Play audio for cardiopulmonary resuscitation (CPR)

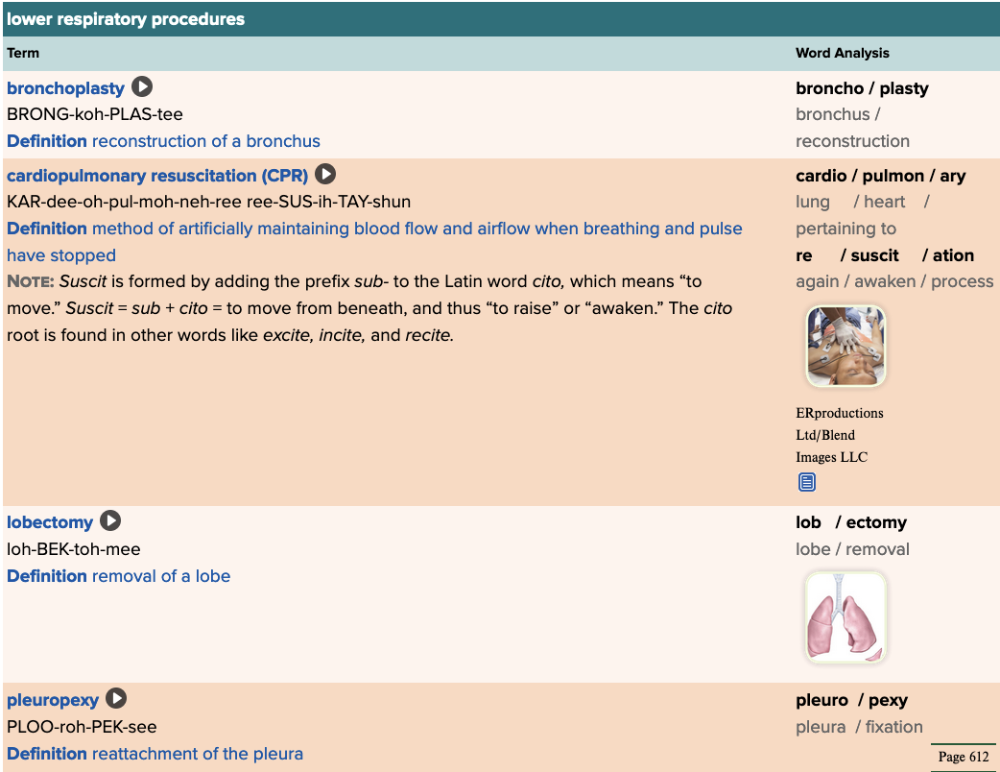(325, 175)
